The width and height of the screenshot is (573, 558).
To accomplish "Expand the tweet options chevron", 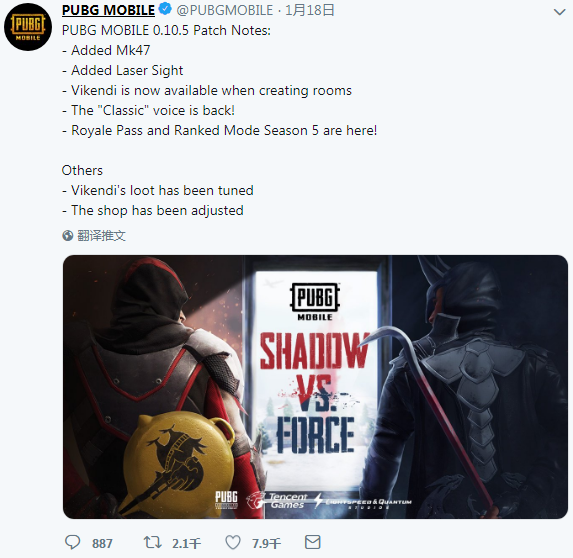I will tap(559, 13).
